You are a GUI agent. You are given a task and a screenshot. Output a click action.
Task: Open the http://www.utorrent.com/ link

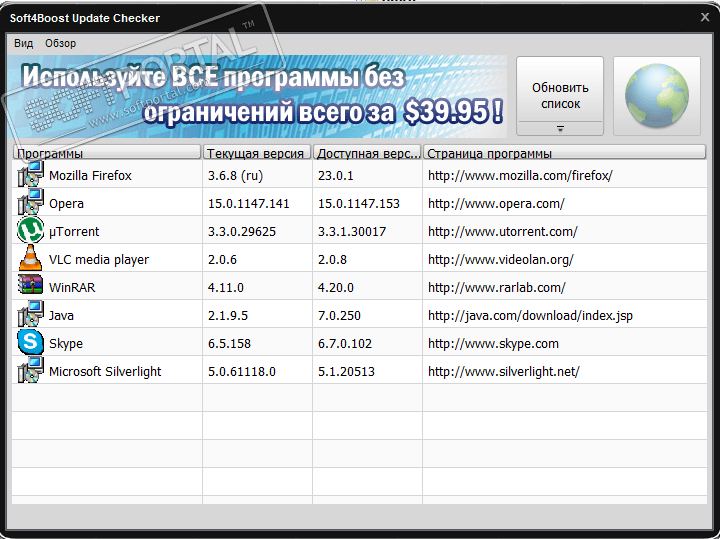pyautogui.click(x=503, y=231)
